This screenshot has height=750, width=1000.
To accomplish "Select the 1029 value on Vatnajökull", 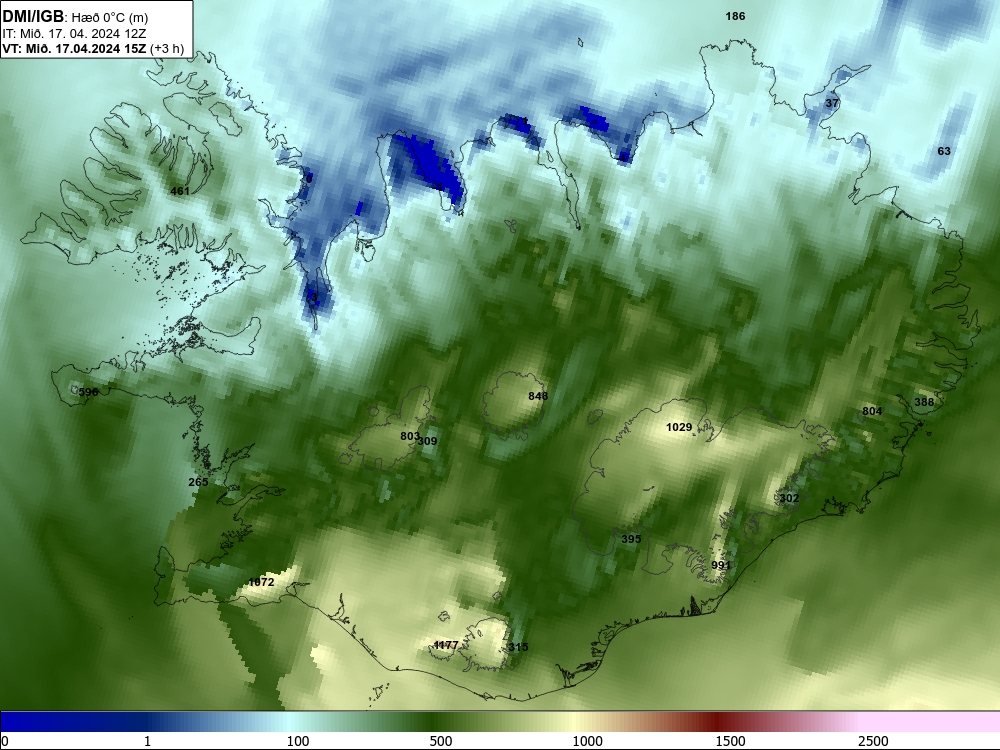I will coord(679,427).
